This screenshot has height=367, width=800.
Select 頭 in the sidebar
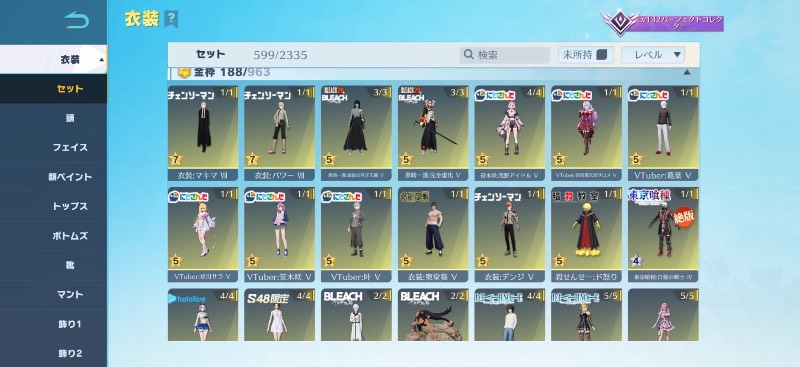(54, 118)
